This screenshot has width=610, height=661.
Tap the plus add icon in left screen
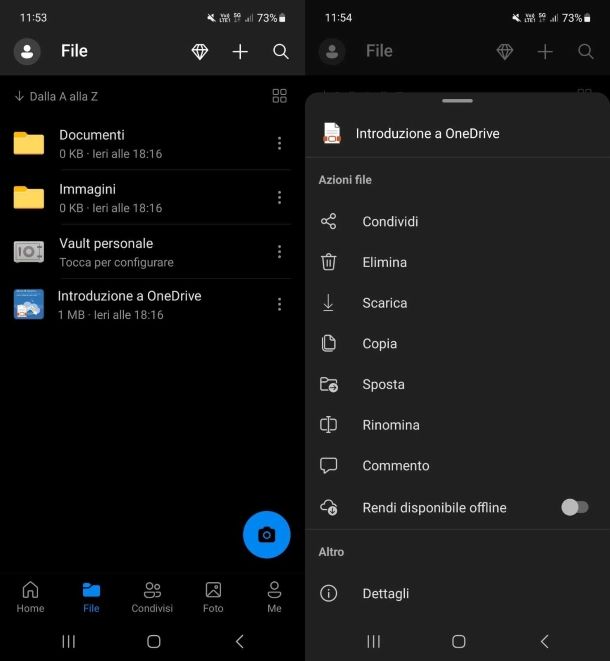240,51
